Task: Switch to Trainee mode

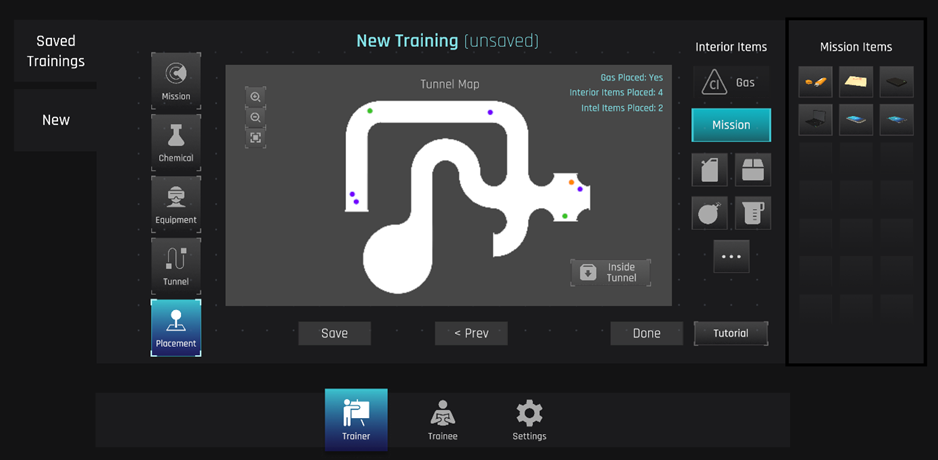Action: pyautogui.click(x=442, y=420)
